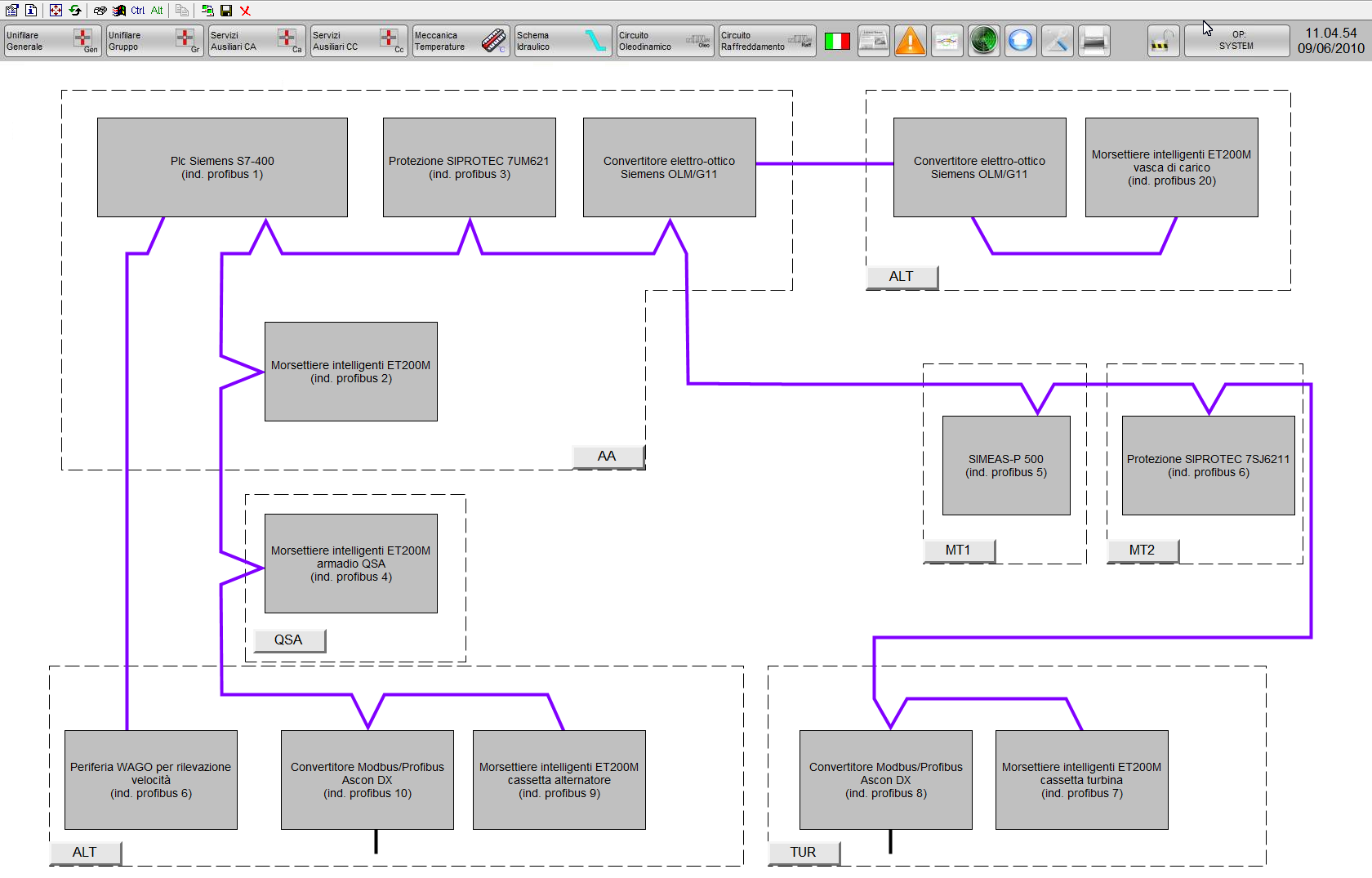The image size is (1372, 878).
Task: Click the greyed copy pages icon
Action: (x=182, y=11)
